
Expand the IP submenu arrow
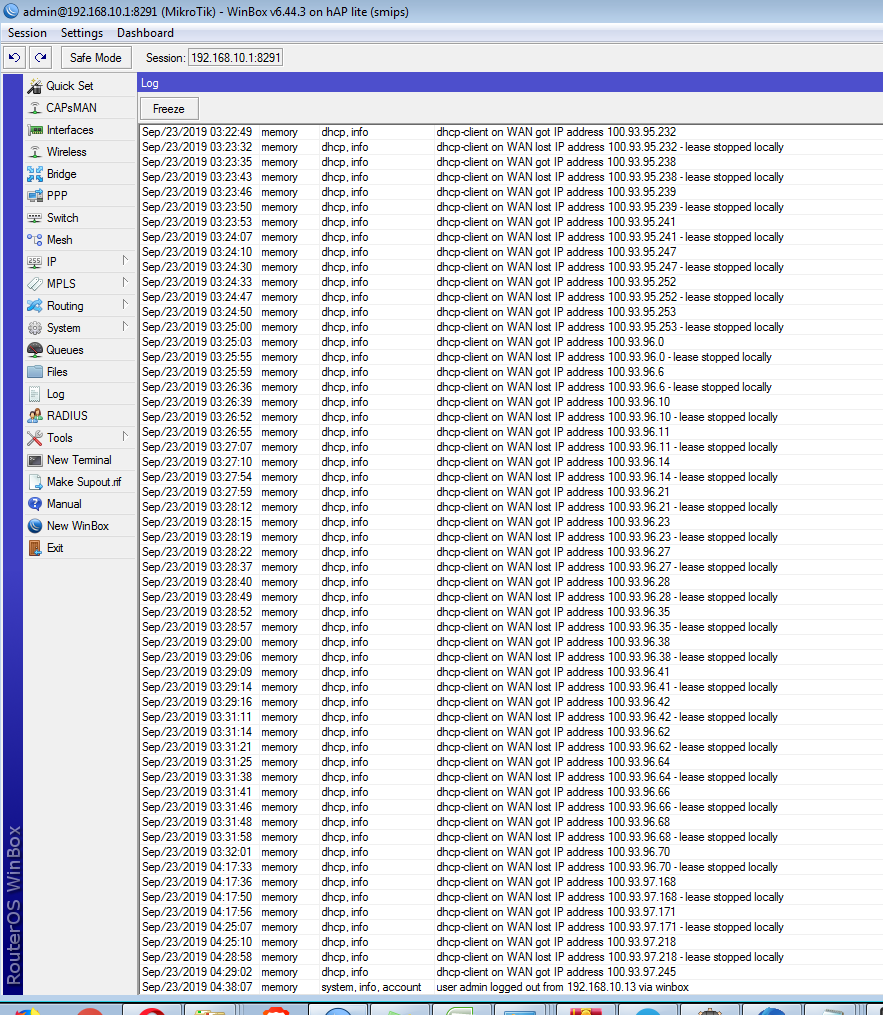click(125, 261)
